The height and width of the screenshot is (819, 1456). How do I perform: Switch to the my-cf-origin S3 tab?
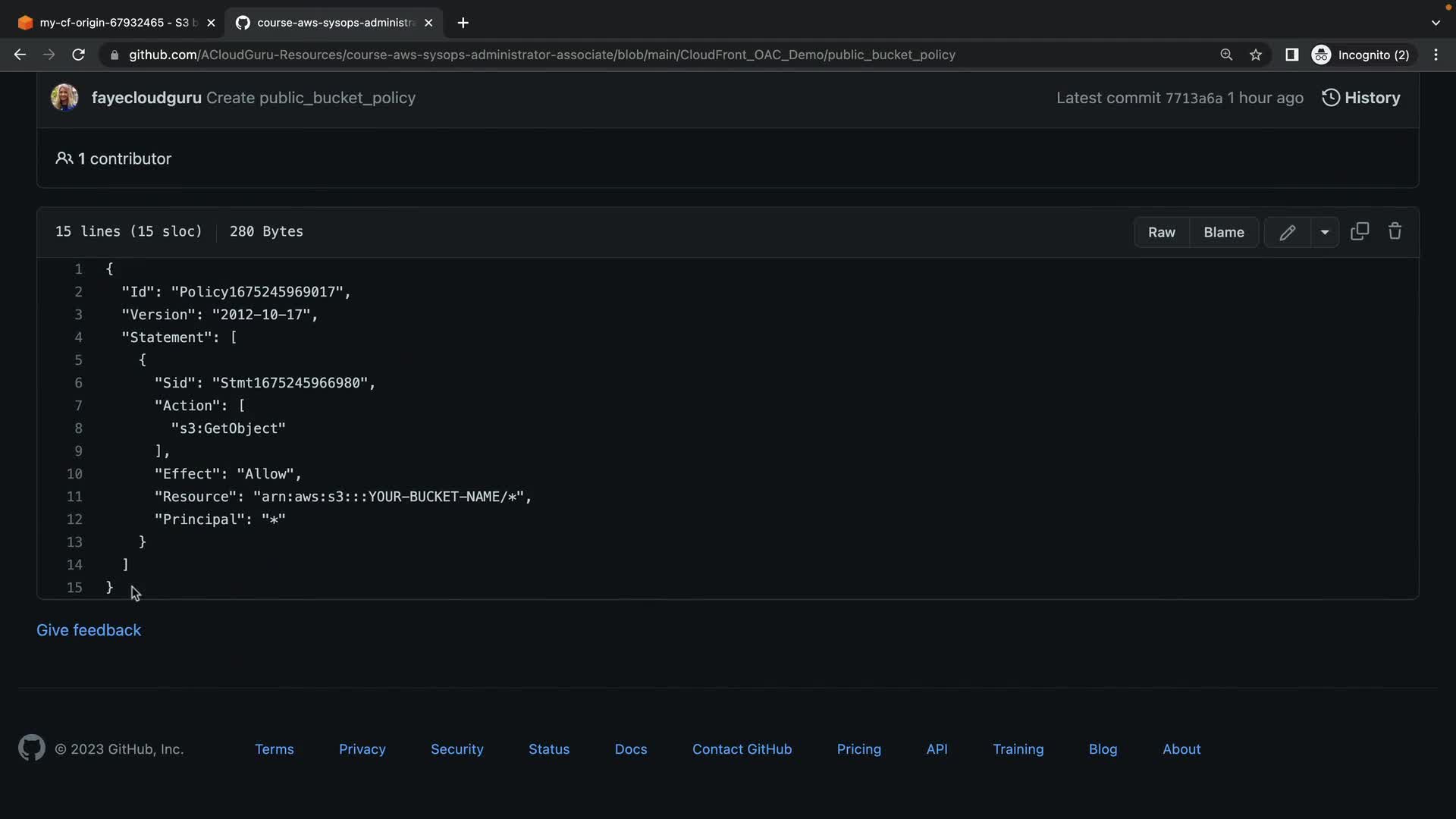tap(114, 23)
